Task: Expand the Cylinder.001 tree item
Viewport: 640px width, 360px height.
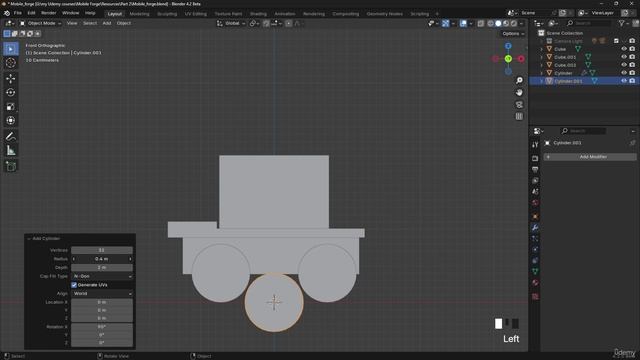Action: (x=542, y=81)
